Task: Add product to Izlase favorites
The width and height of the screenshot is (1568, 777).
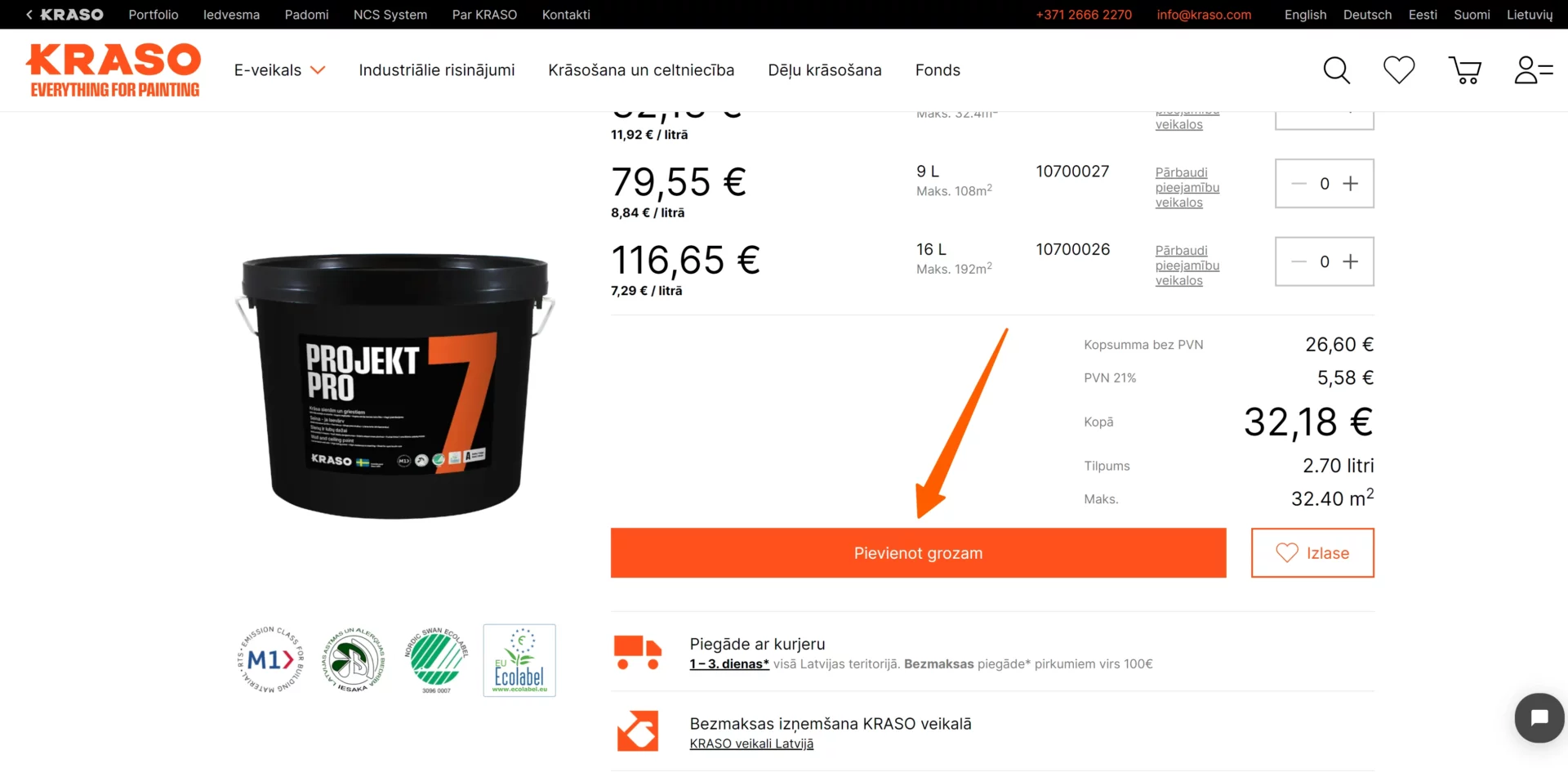Action: [1312, 553]
